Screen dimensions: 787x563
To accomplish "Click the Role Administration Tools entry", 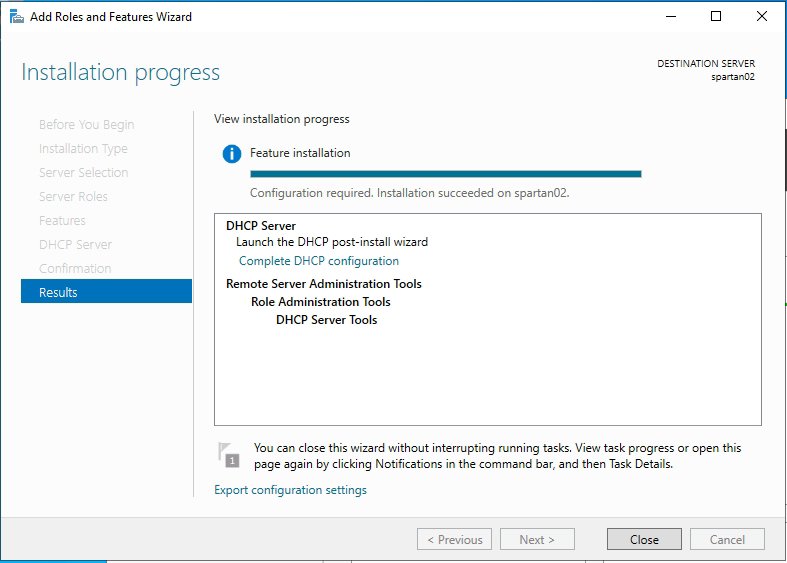I will [x=320, y=302].
